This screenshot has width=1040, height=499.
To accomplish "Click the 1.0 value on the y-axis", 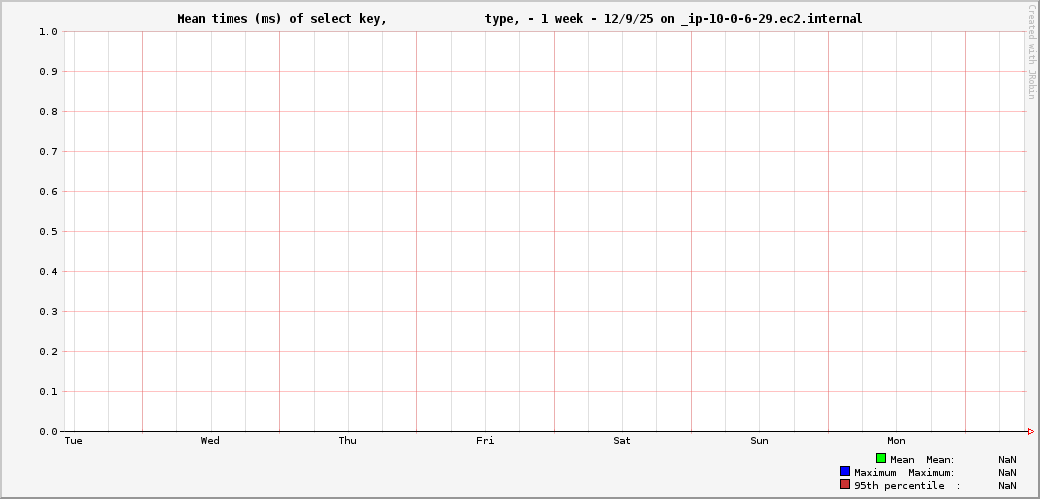I will coord(48,32).
